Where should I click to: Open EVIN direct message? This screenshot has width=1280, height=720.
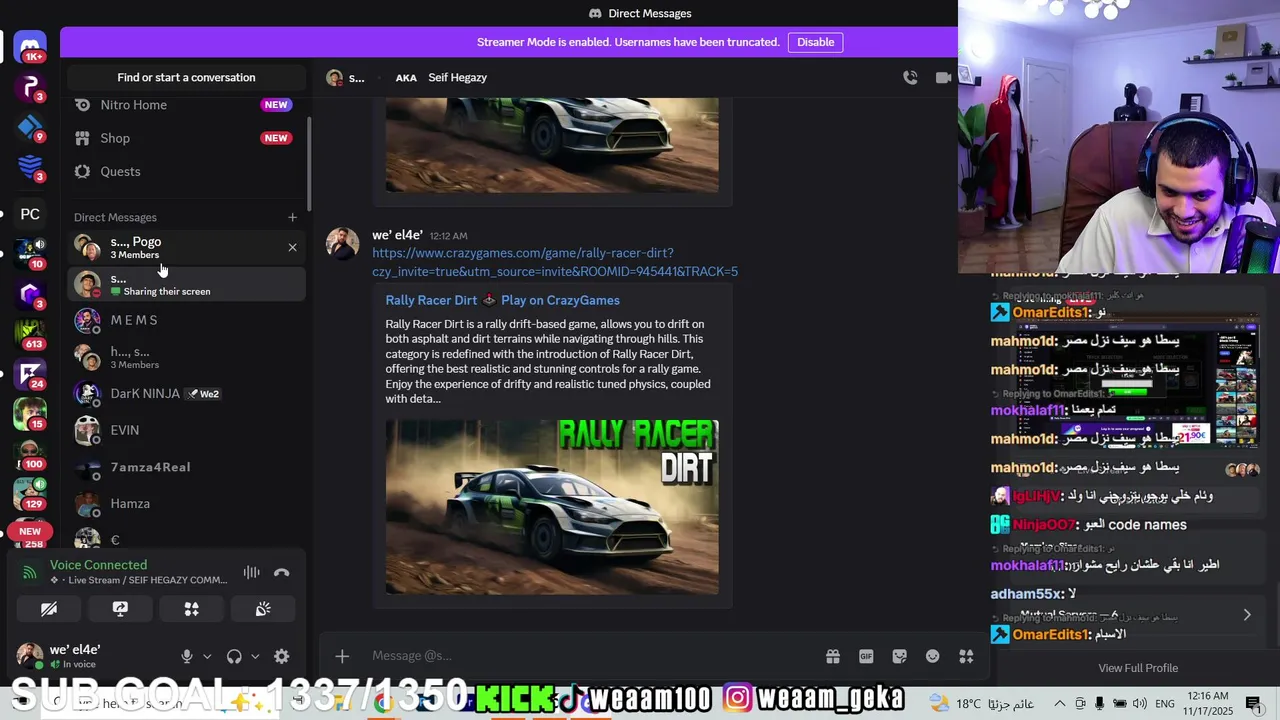[x=186, y=430]
